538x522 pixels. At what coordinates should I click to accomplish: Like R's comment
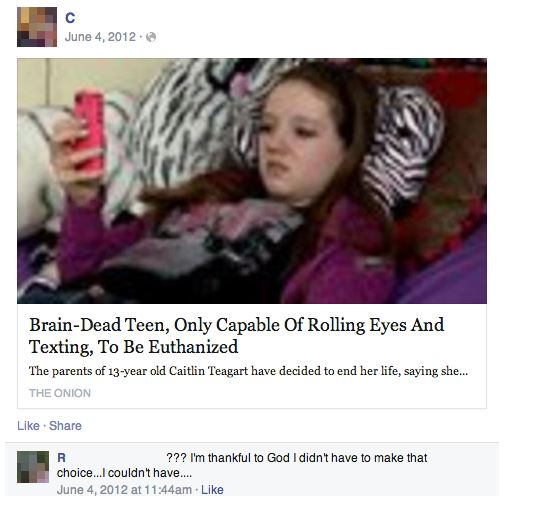point(212,490)
